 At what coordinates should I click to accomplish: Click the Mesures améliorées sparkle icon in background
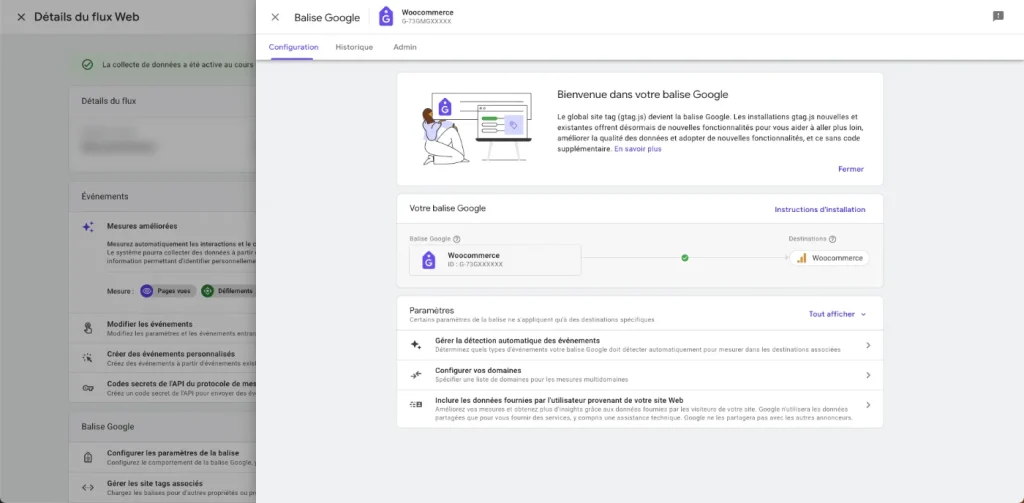(88, 227)
